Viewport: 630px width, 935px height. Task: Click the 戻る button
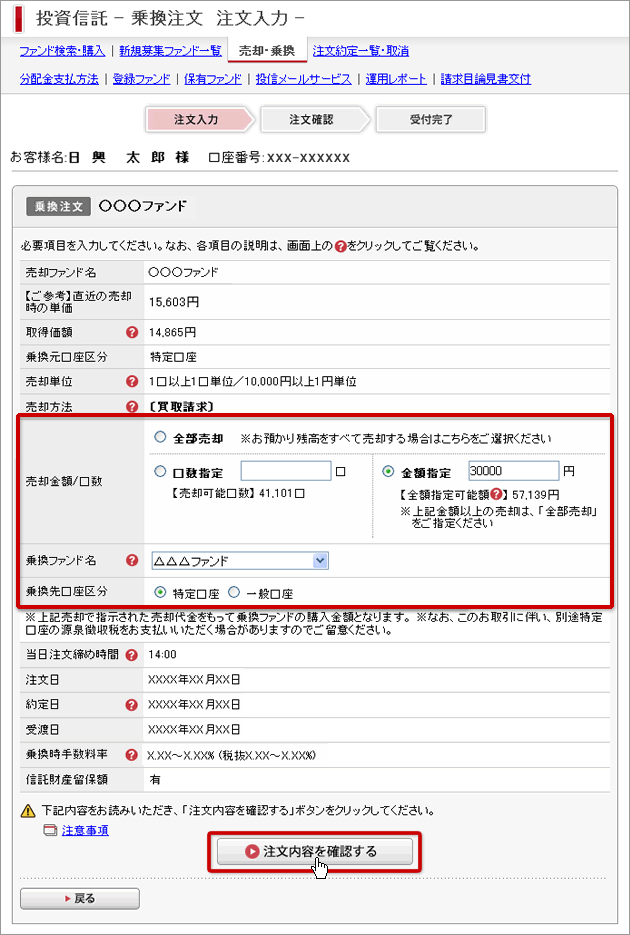pos(80,899)
